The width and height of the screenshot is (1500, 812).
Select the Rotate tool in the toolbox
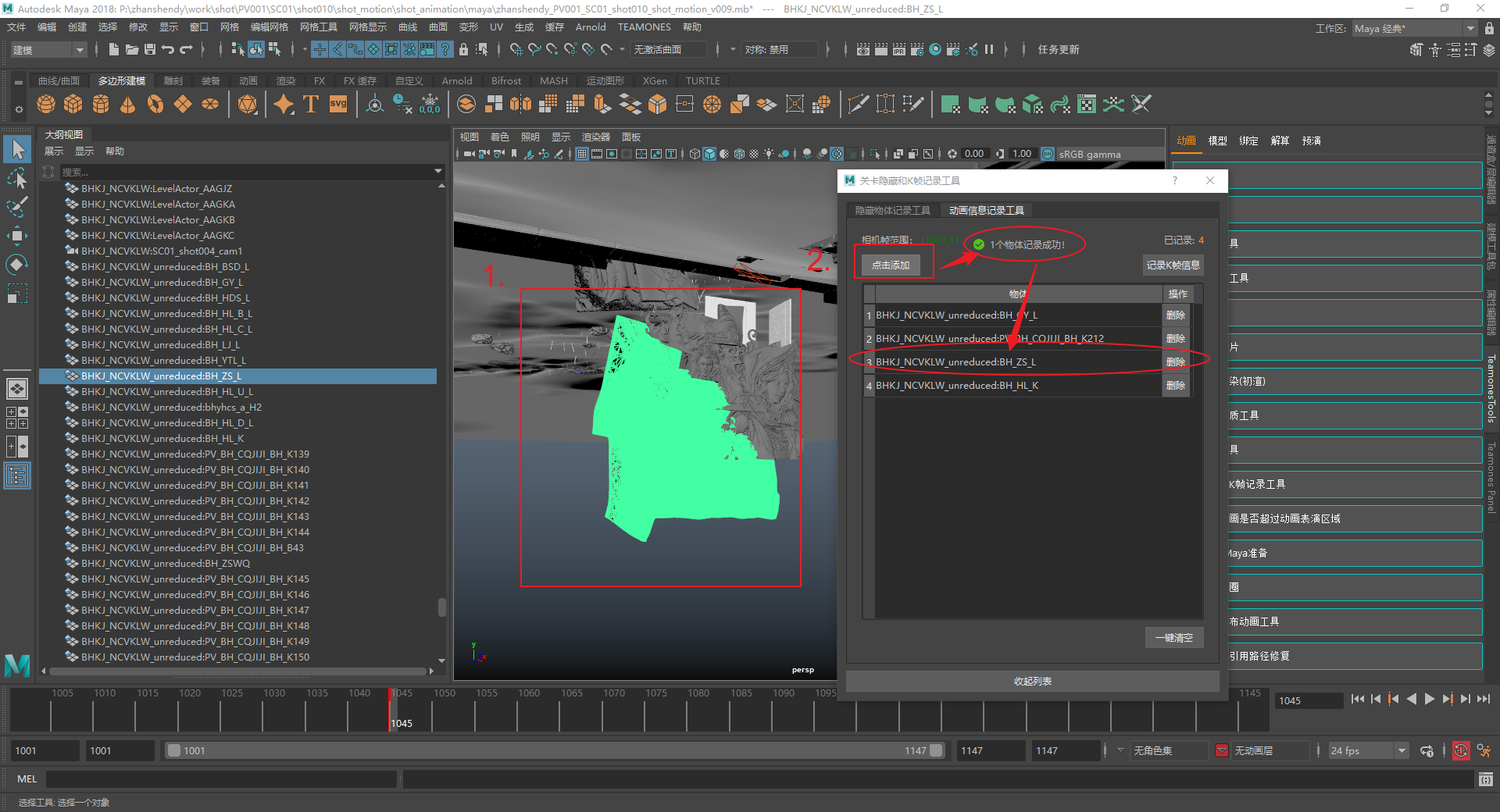coord(16,265)
